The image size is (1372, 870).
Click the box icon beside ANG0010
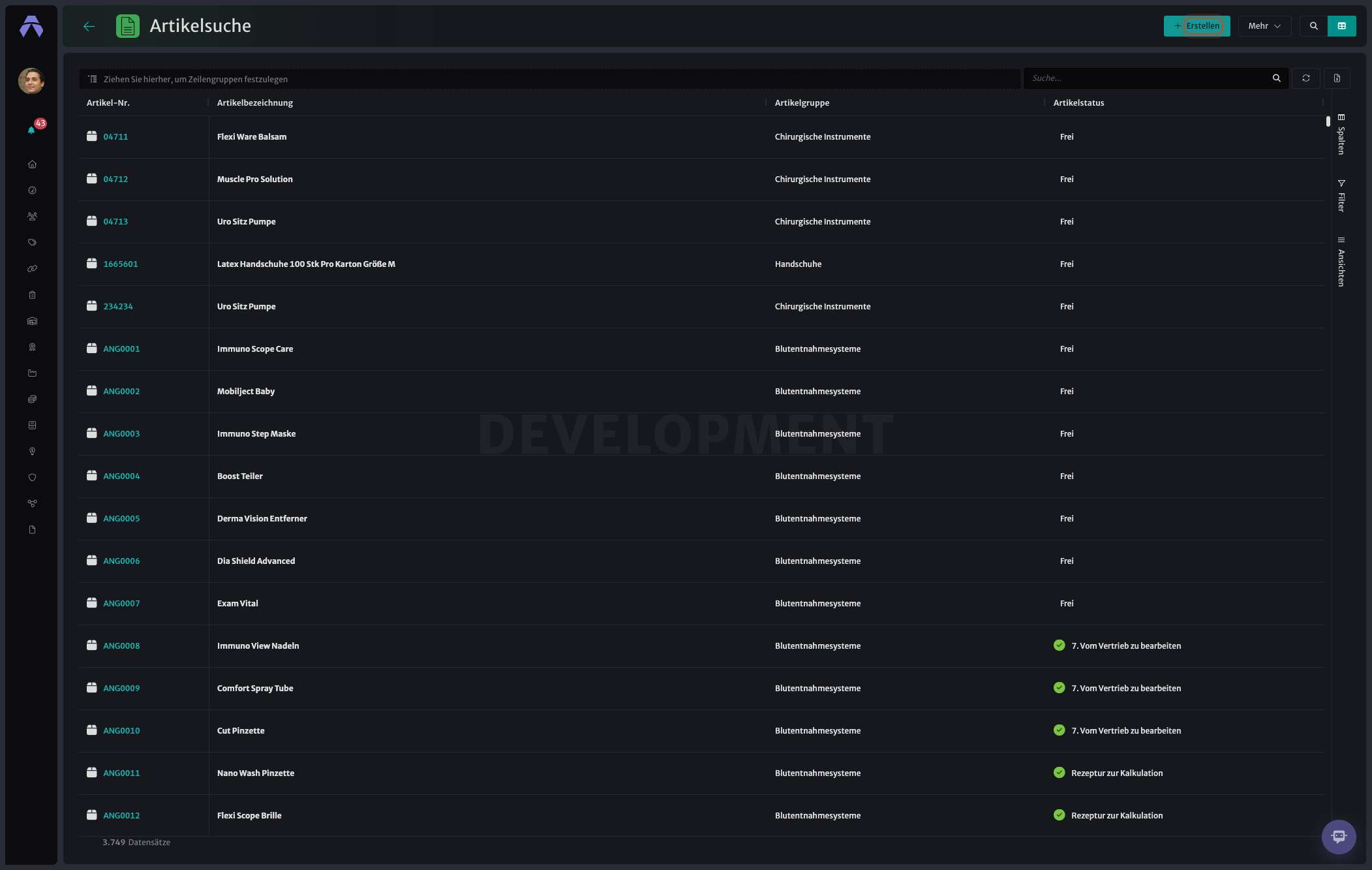[x=92, y=730]
